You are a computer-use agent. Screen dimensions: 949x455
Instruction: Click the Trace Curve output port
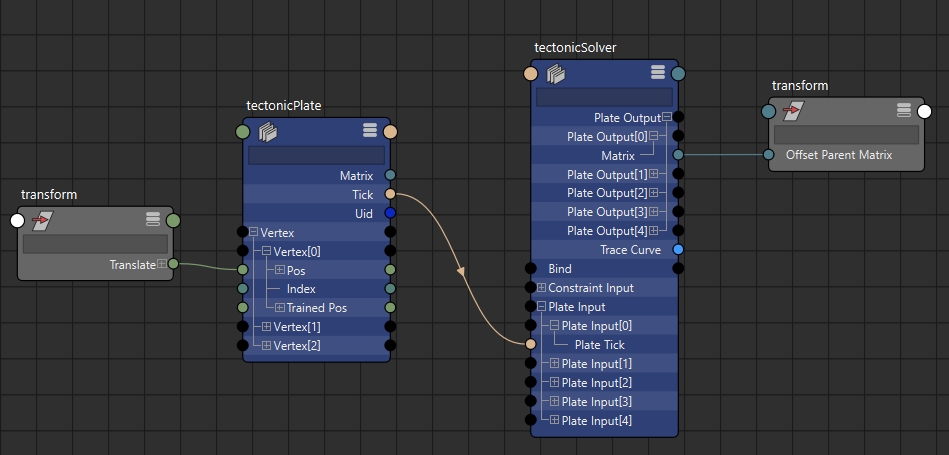(x=679, y=249)
